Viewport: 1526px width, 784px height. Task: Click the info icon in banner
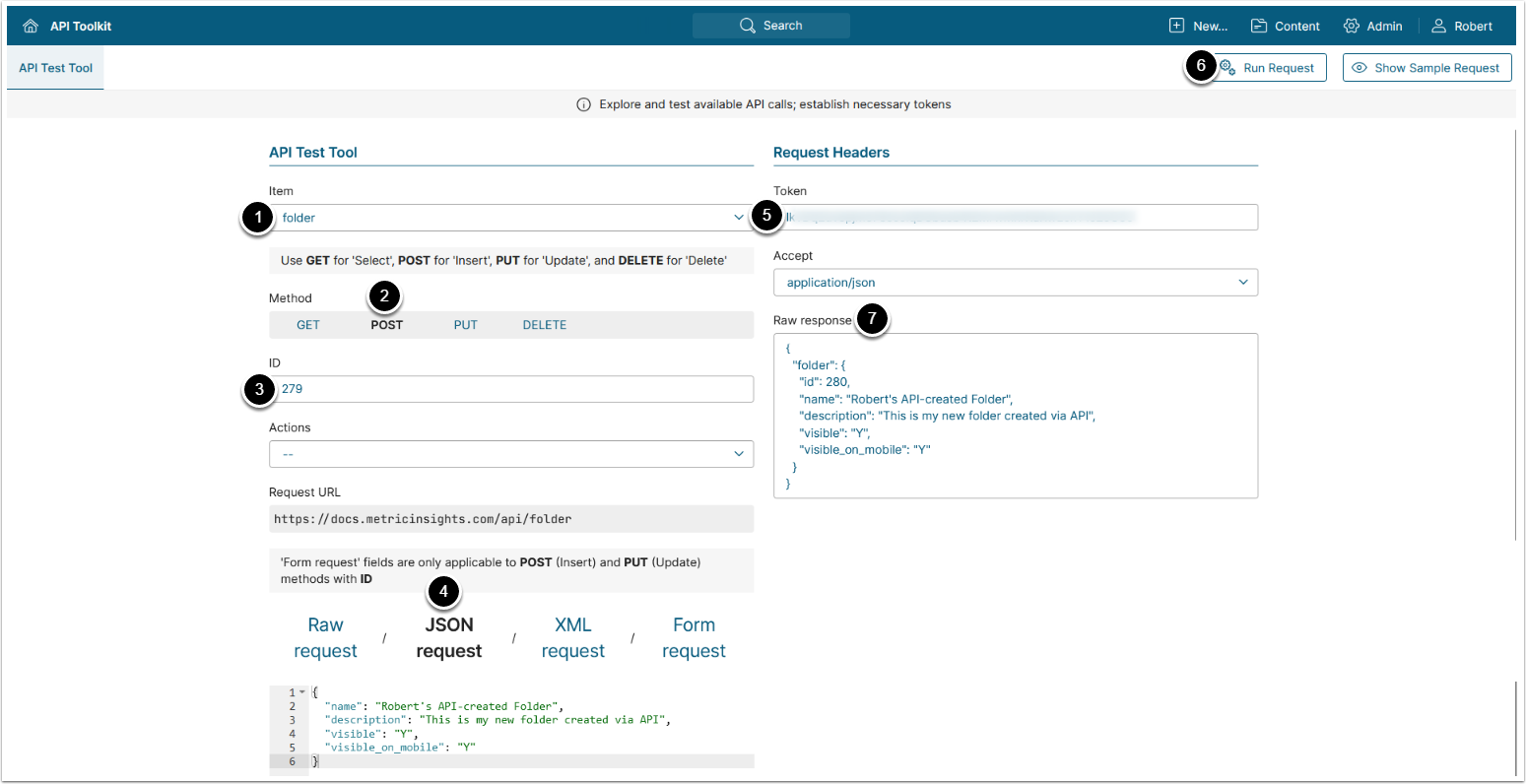pyautogui.click(x=583, y=104)
